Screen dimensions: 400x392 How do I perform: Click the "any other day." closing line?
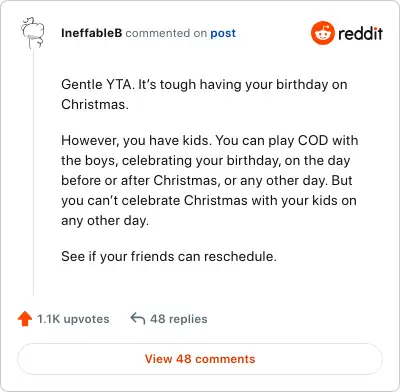[x=105, y=221]
